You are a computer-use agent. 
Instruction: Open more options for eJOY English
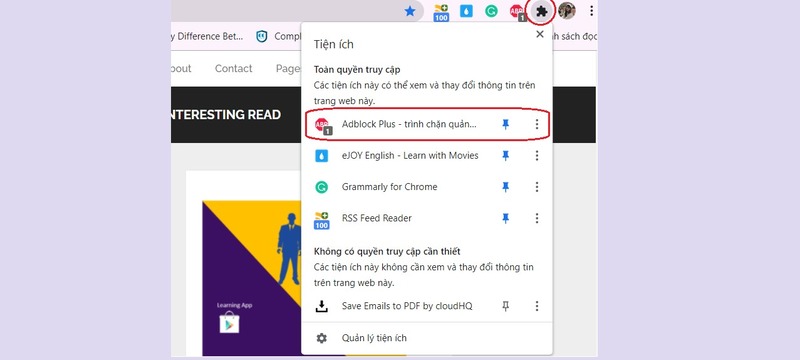coord(537,156)
